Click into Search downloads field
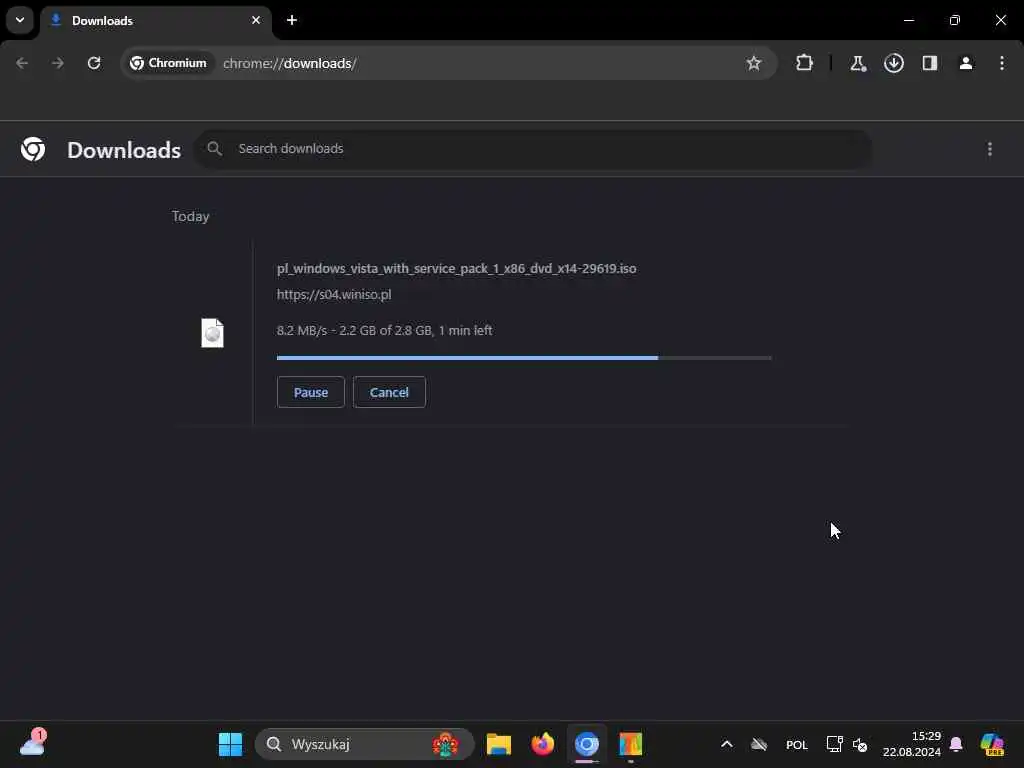1024x768 pixels. coord(532,150)
